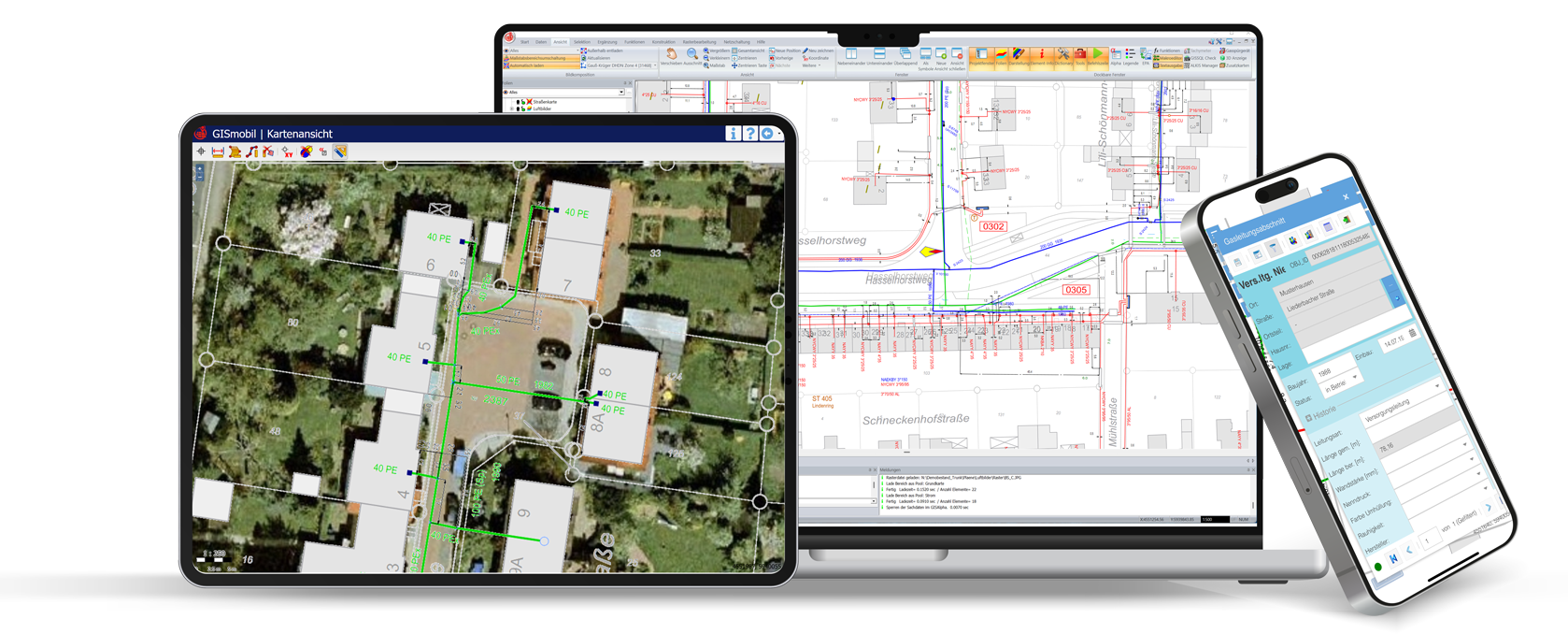Expand the Luftbilder tree node

point(512,108)
